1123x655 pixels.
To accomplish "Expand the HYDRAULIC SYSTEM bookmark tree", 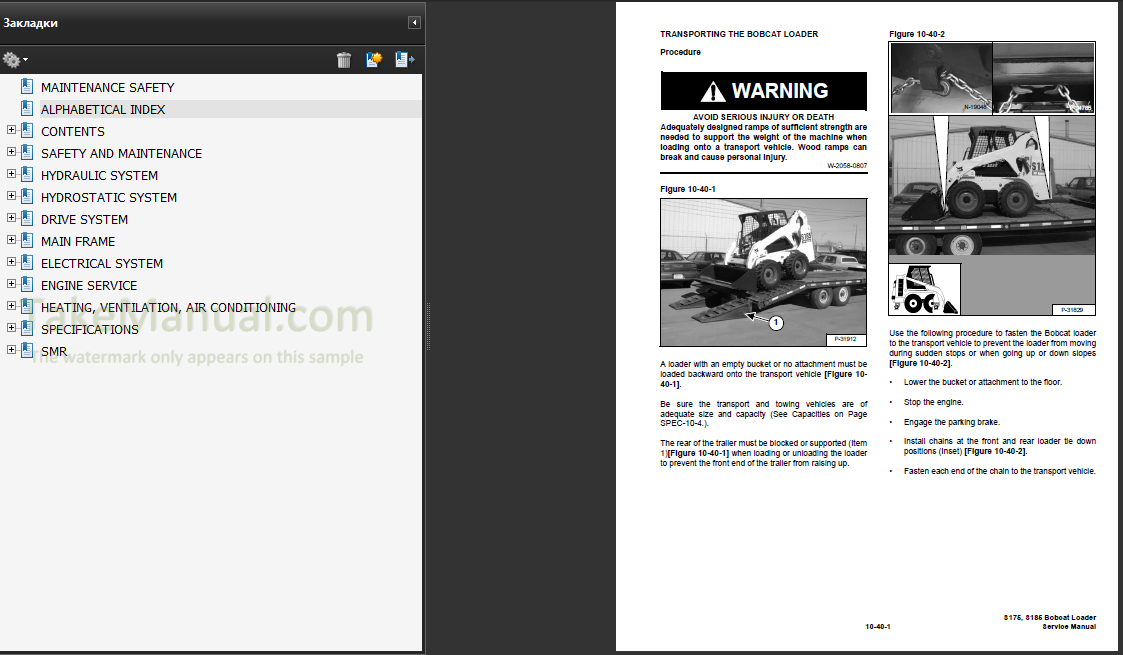I will pos(11,175).
